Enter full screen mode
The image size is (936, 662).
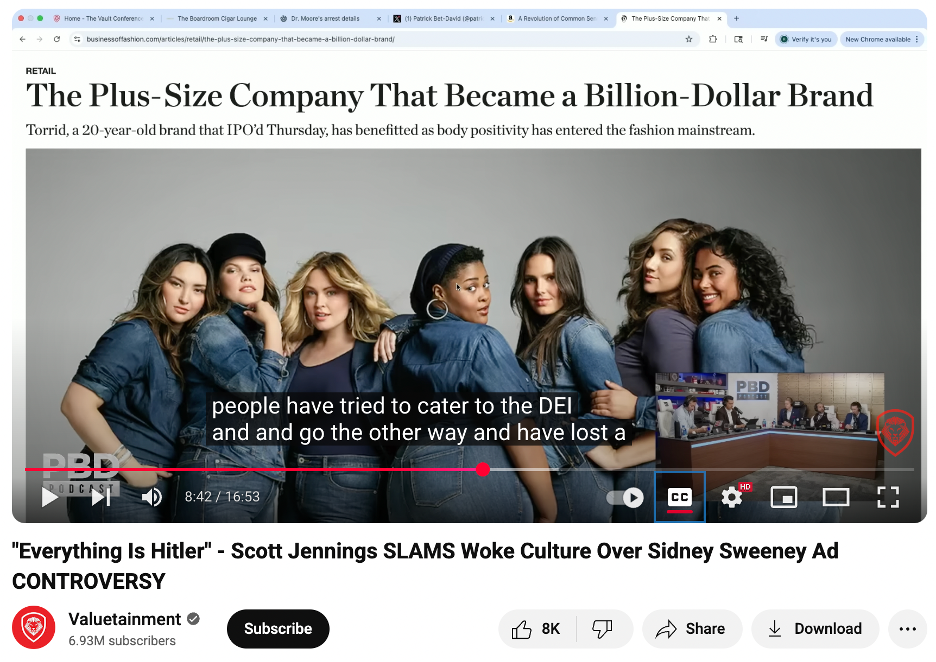(888, 497)
